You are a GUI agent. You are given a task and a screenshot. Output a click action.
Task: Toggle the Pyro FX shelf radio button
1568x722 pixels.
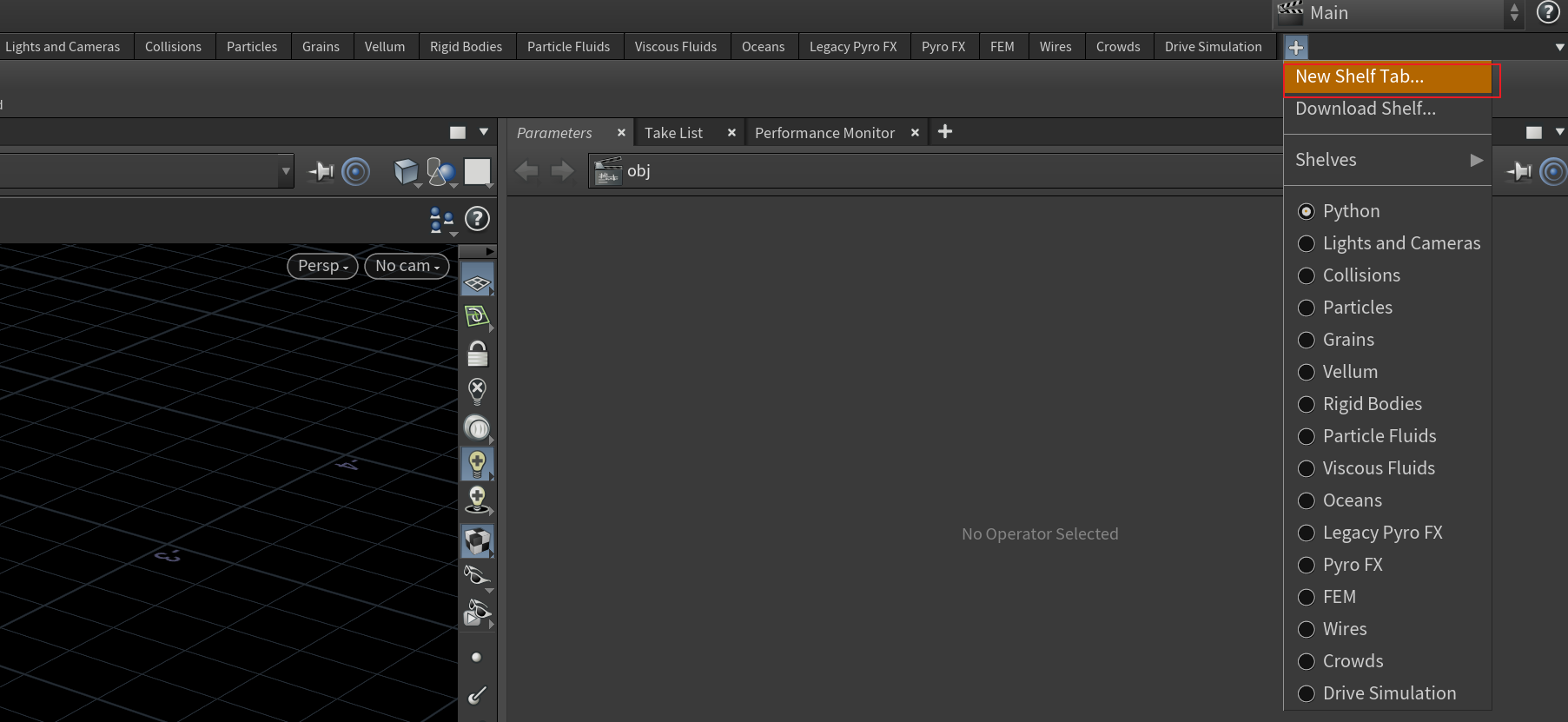click(x=1306, y=565)
